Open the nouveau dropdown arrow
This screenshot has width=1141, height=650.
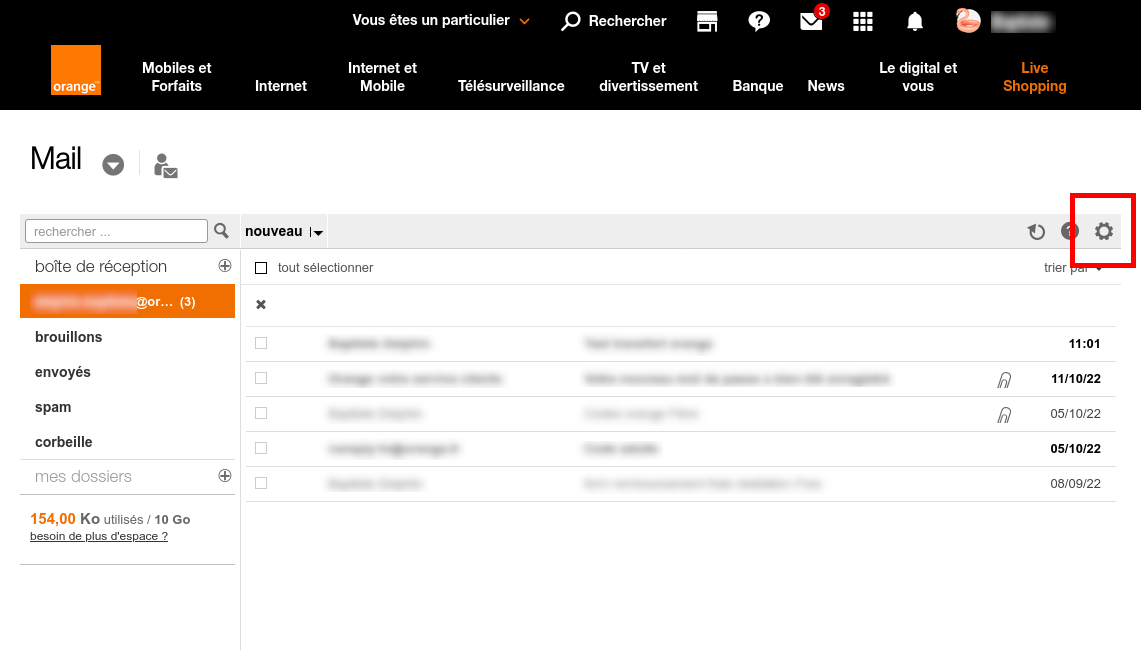point(317,232)
